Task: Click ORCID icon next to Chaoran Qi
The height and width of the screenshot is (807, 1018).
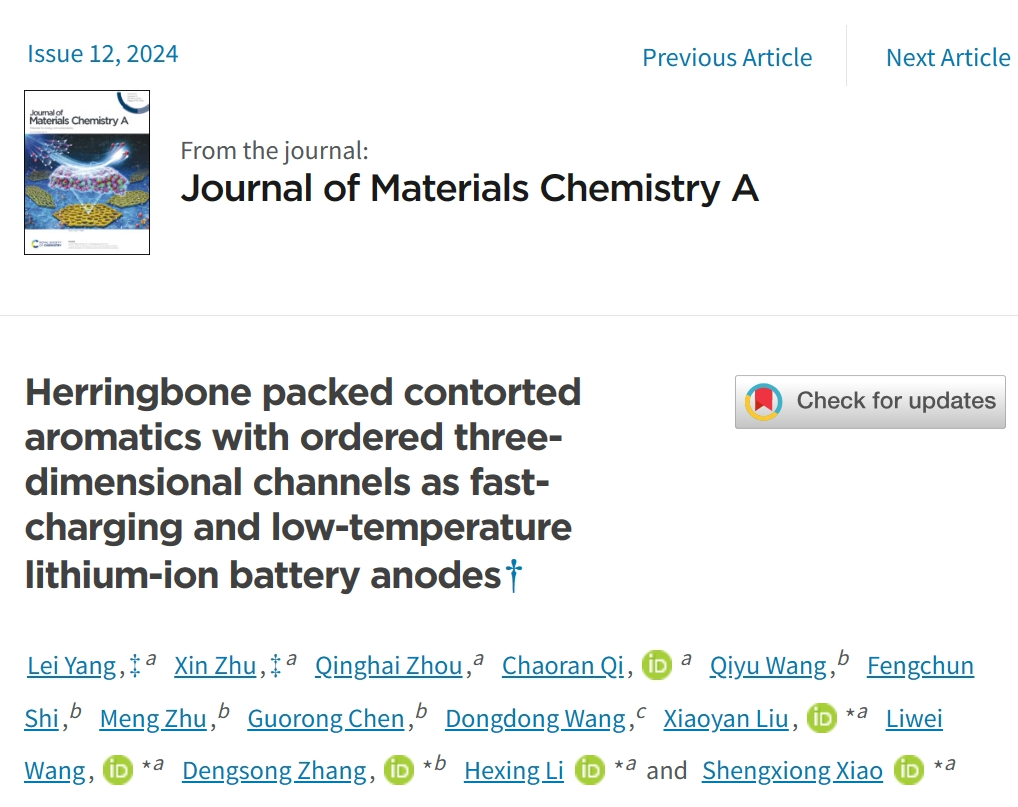Action: [656, 665]
